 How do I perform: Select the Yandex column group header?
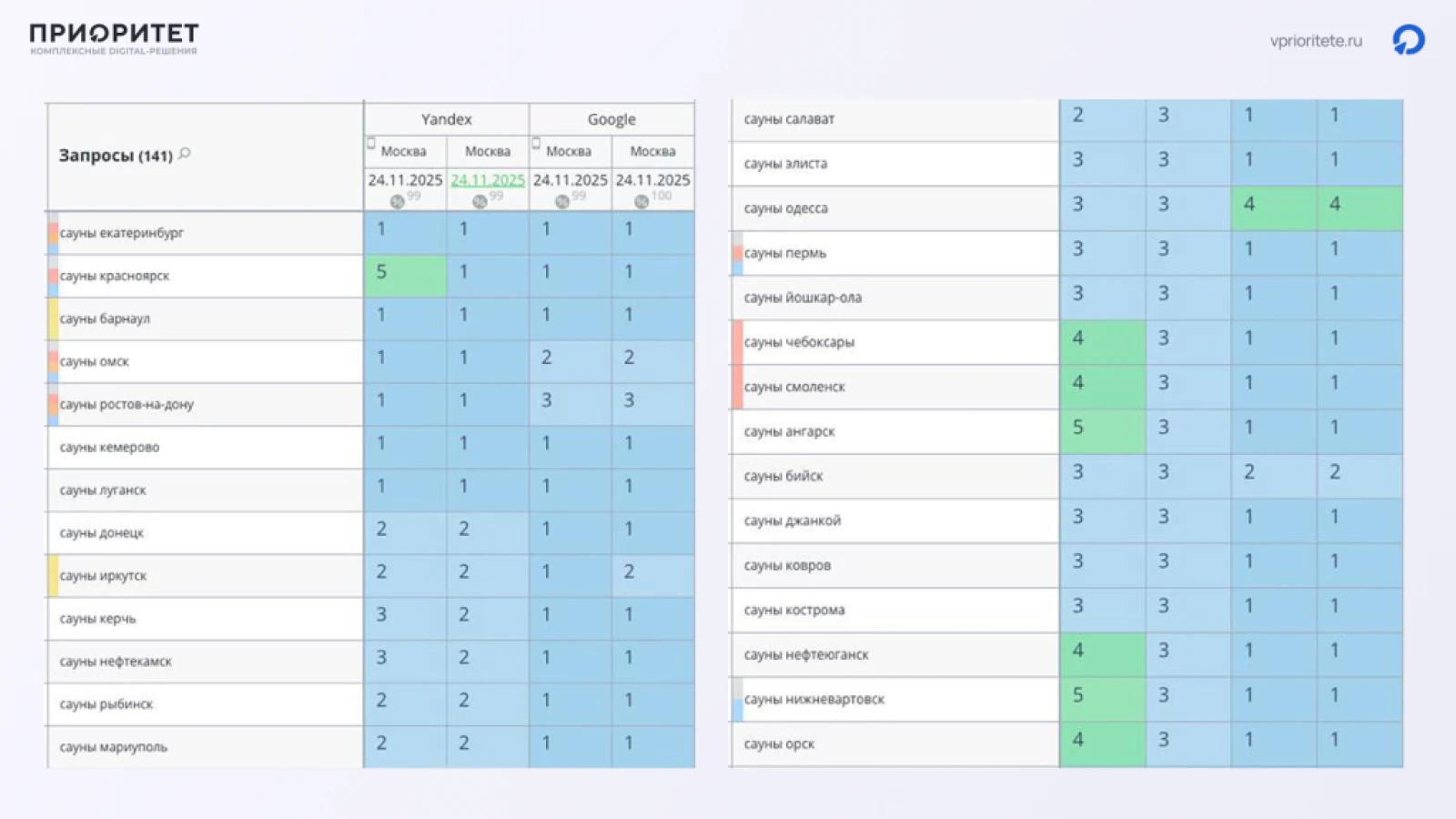click(x=447, y=119)
